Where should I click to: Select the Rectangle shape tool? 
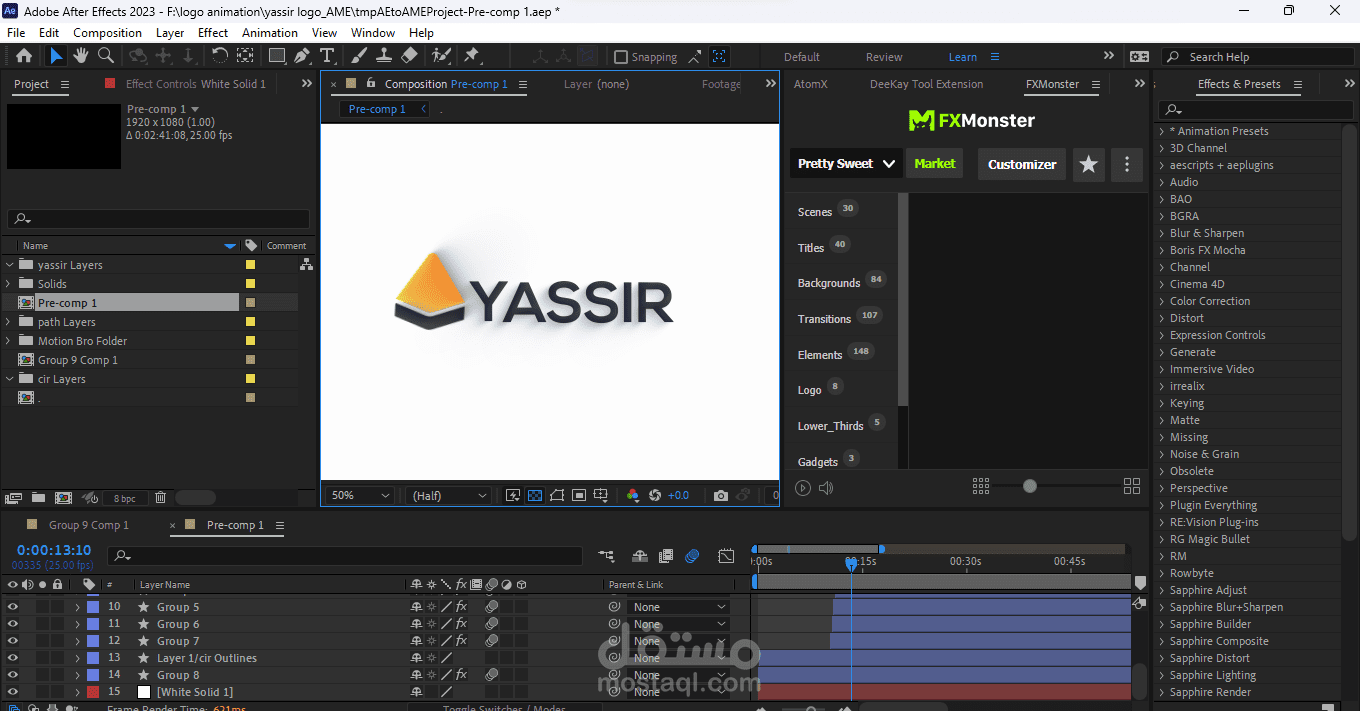coord(277,56)
